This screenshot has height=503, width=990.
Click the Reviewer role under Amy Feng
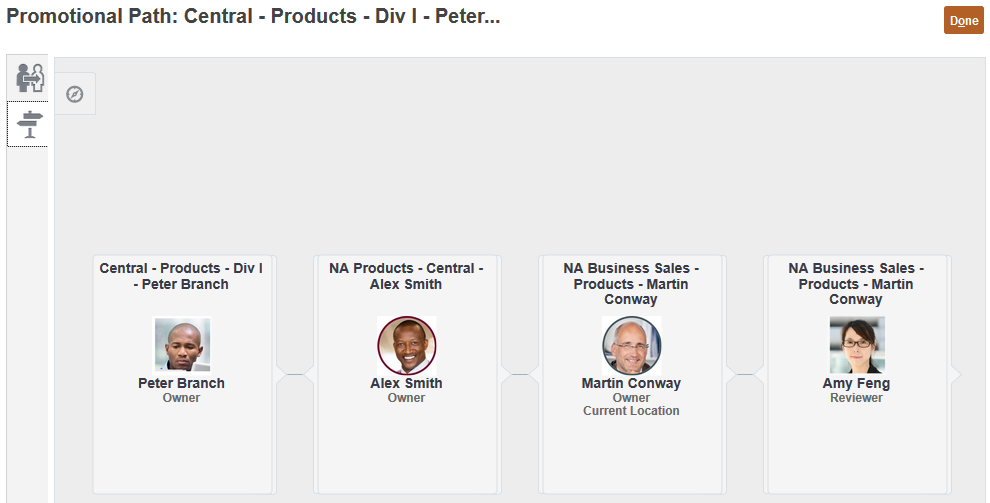pyautogui.click(x=856, y=398)
